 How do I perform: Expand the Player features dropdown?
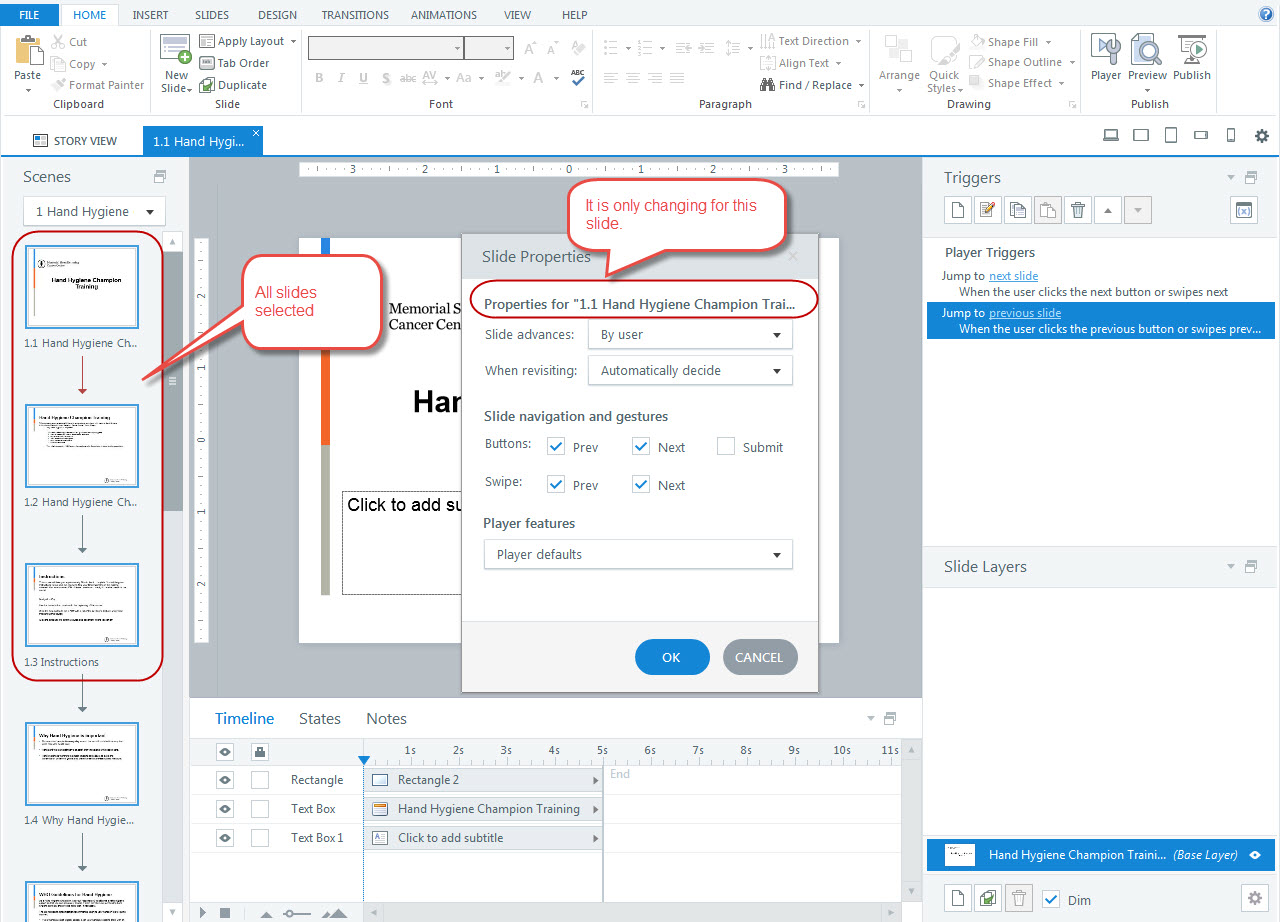637,554
